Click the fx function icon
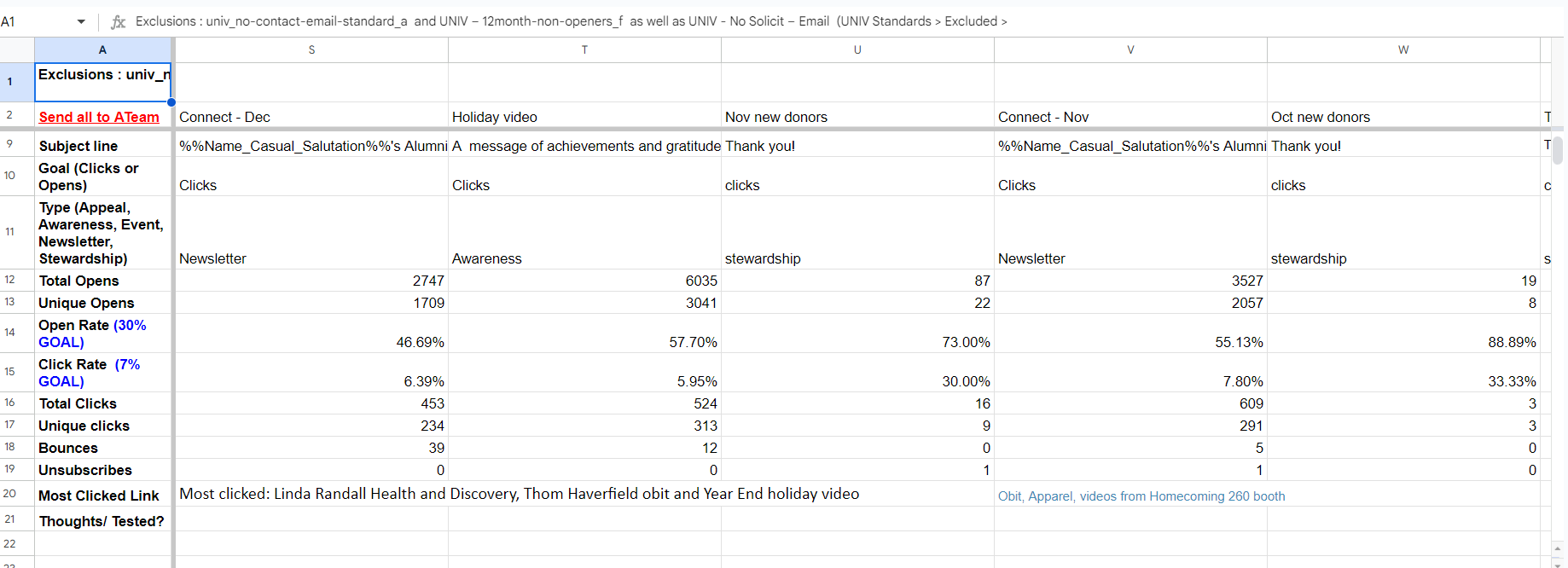The height and width of the screenshot is (568, 1568). 119,22
